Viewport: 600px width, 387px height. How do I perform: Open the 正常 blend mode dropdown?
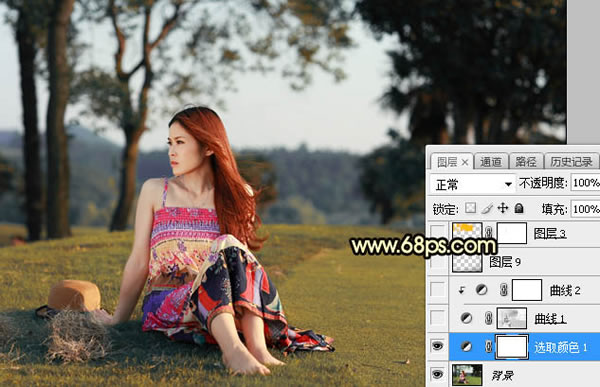472,184
